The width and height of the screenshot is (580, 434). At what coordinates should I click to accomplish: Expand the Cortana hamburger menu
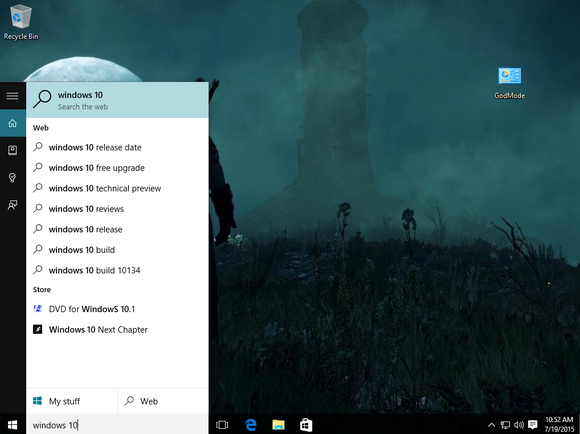13,95
